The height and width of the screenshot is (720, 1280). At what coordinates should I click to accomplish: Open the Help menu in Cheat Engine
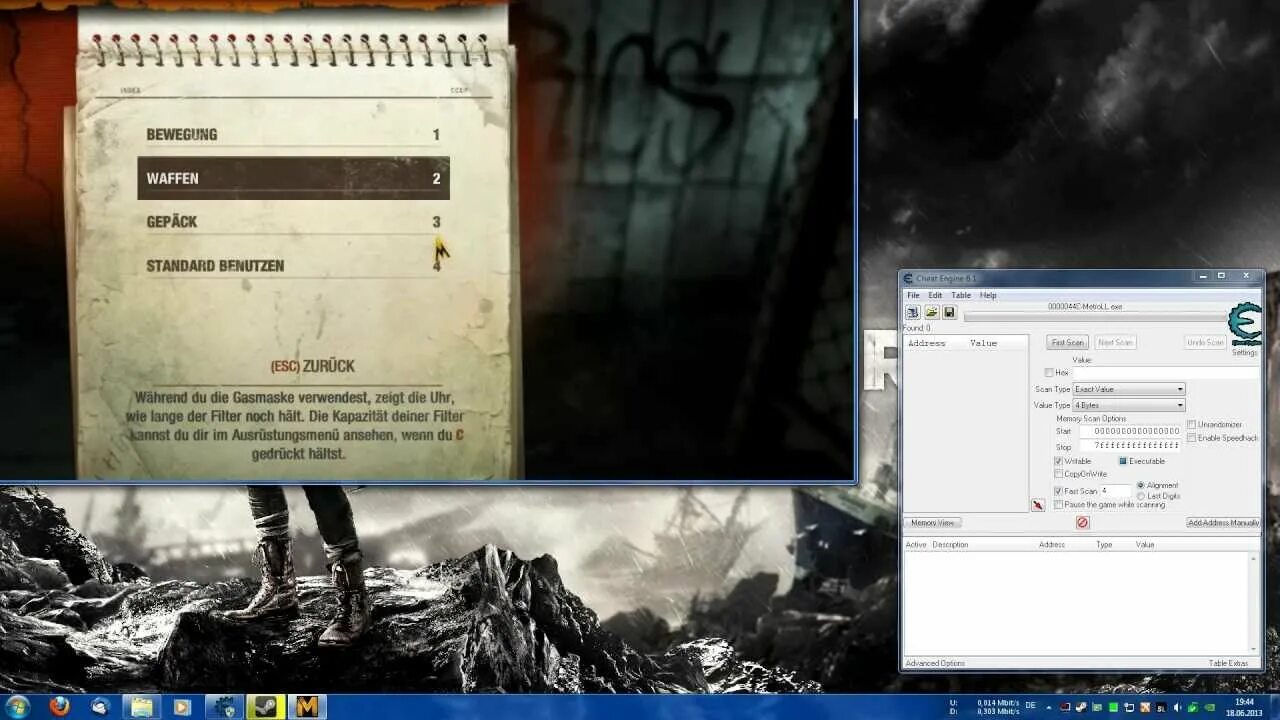pyautogui.click(x=988, y=295)
